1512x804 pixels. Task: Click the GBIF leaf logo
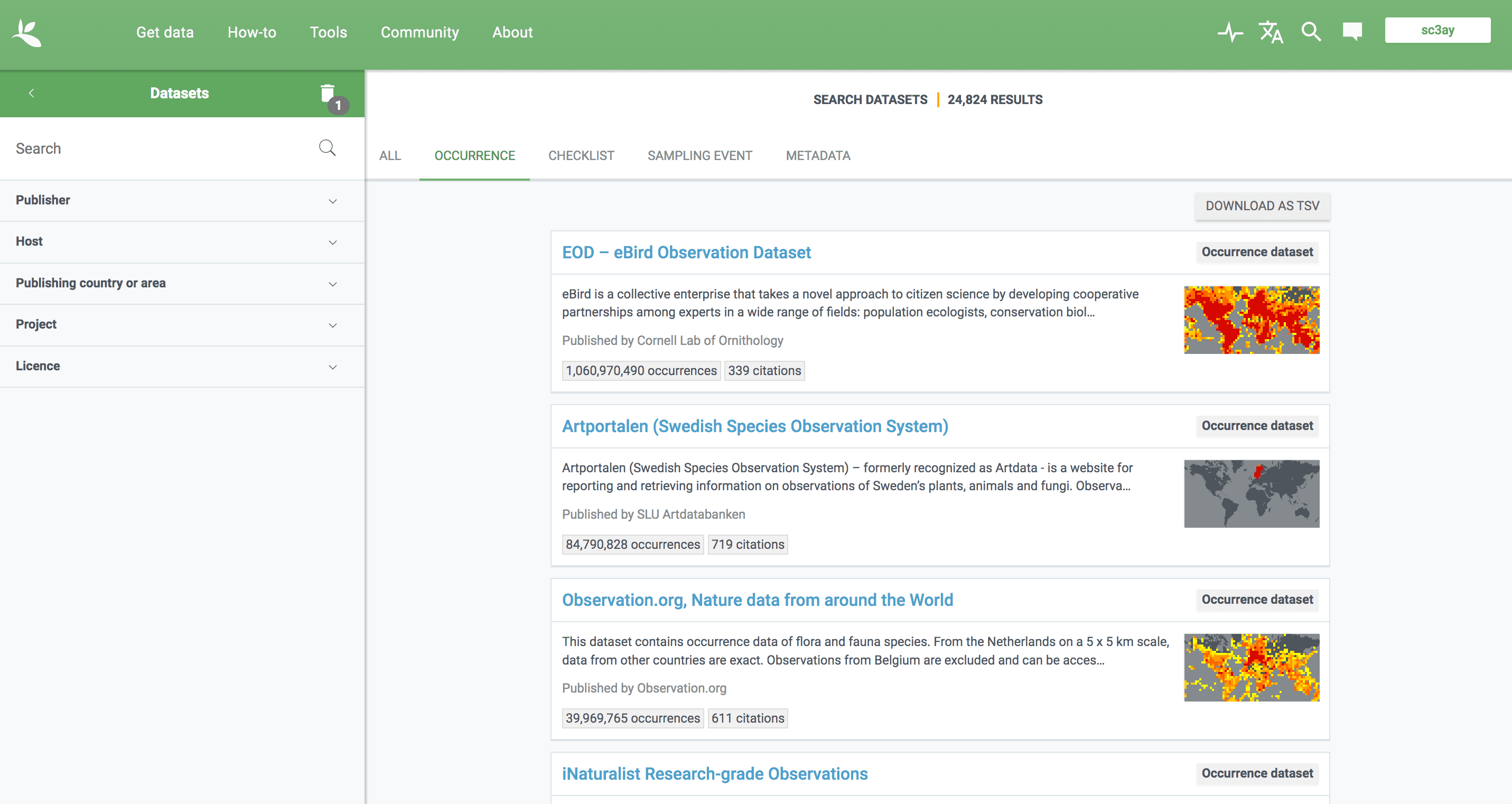pos(26,32)
